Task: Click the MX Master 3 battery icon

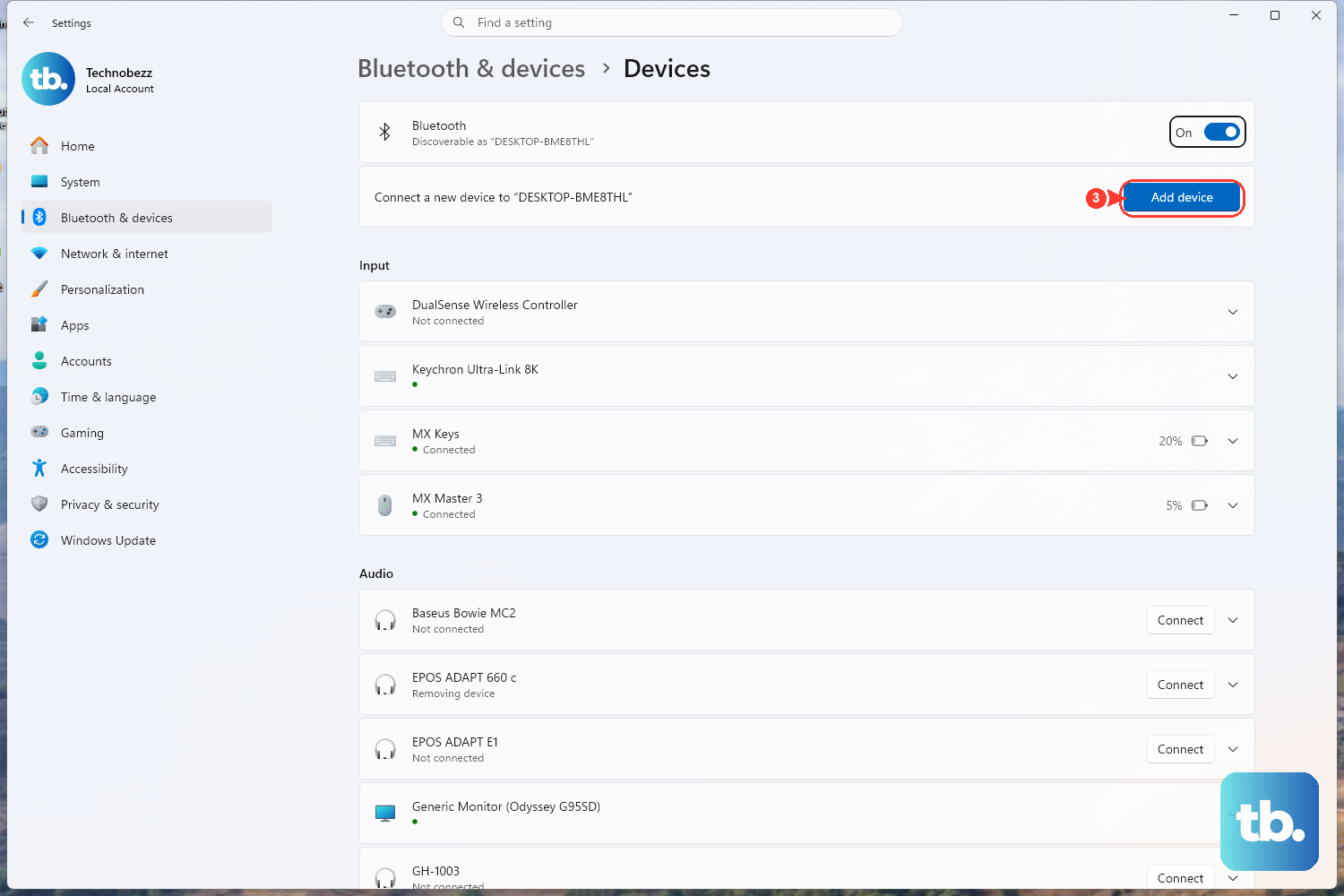Action: 1200,505
